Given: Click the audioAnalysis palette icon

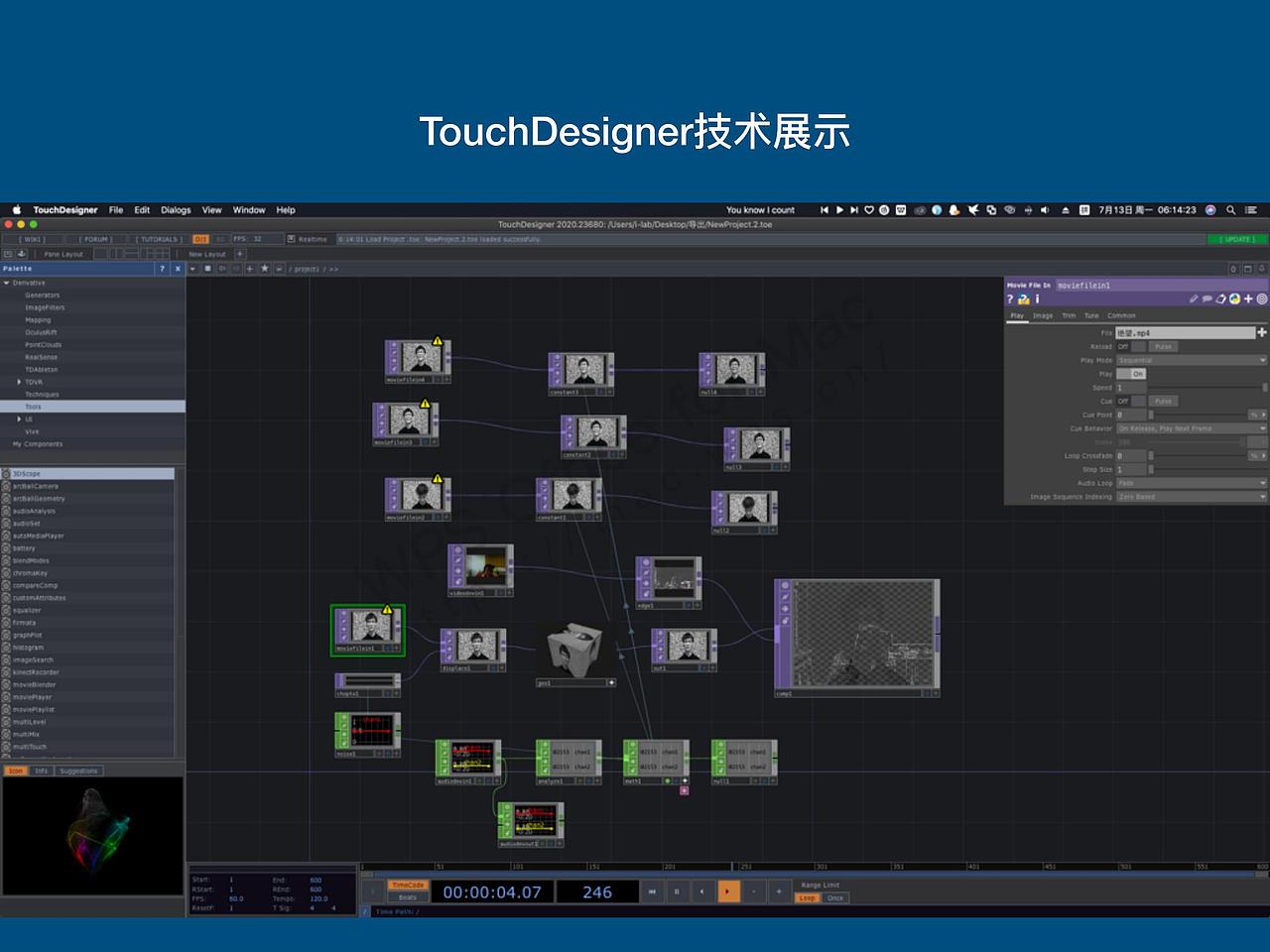Looking at the screenshot, I should [x=6, y=511].
